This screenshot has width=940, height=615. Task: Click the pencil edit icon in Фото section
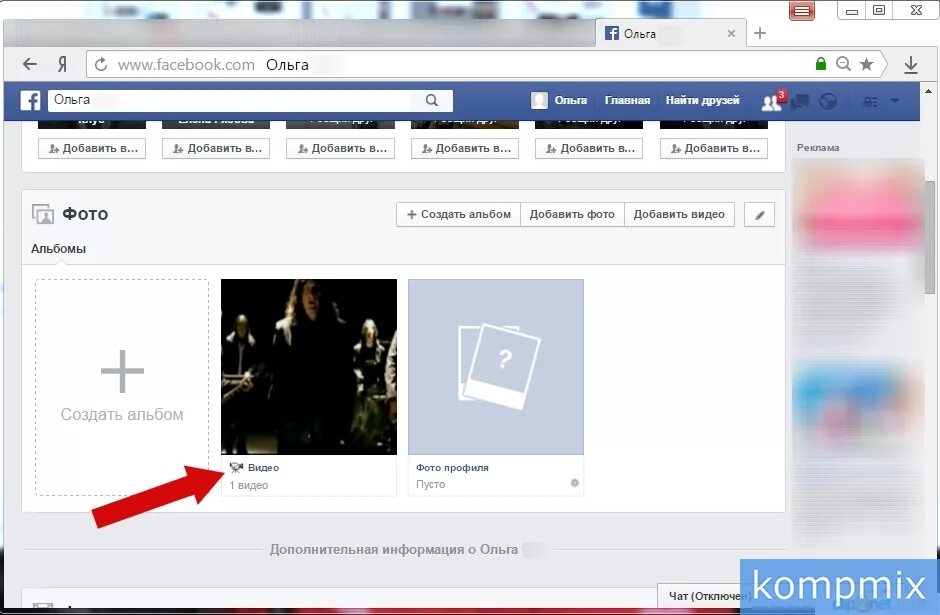[759, 215]
